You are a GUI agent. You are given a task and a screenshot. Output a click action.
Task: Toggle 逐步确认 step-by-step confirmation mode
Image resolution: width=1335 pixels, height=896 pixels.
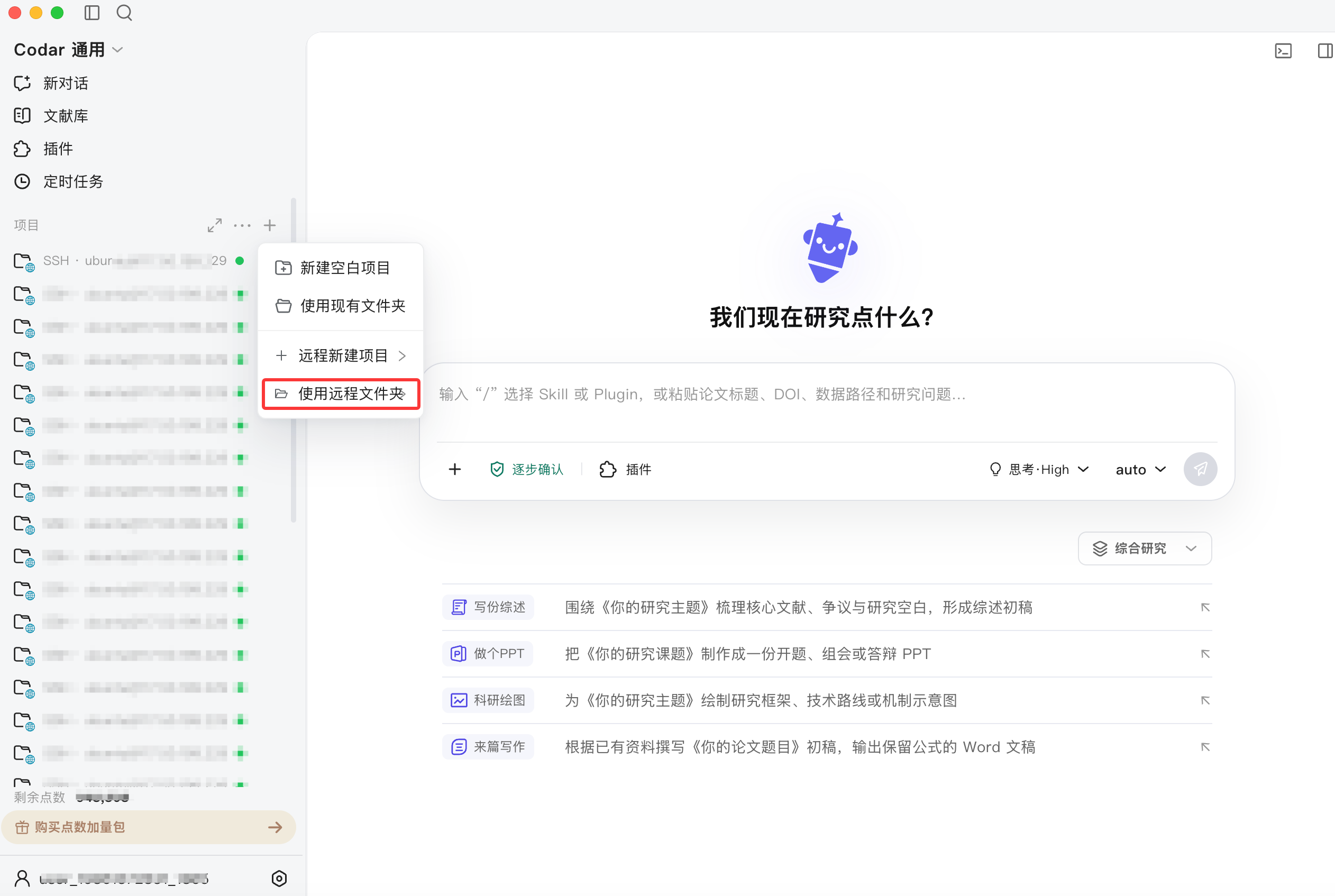(x=526, y=469)
